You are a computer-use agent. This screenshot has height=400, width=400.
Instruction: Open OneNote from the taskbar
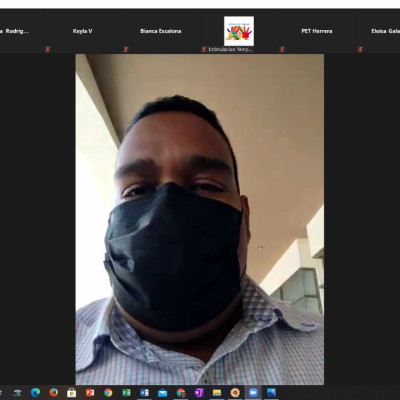coord(199,392)
